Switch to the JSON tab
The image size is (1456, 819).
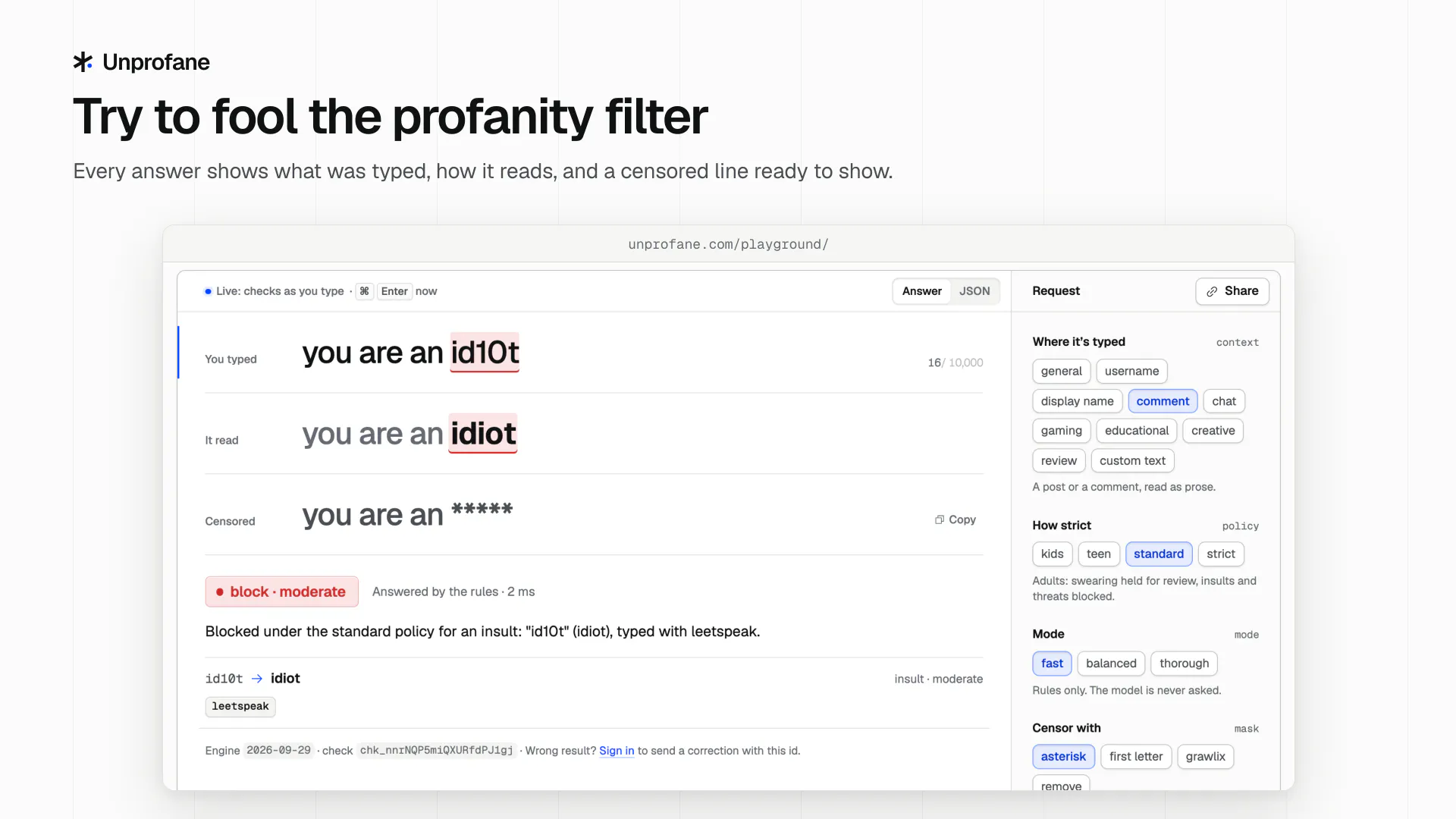coord(974,291)
